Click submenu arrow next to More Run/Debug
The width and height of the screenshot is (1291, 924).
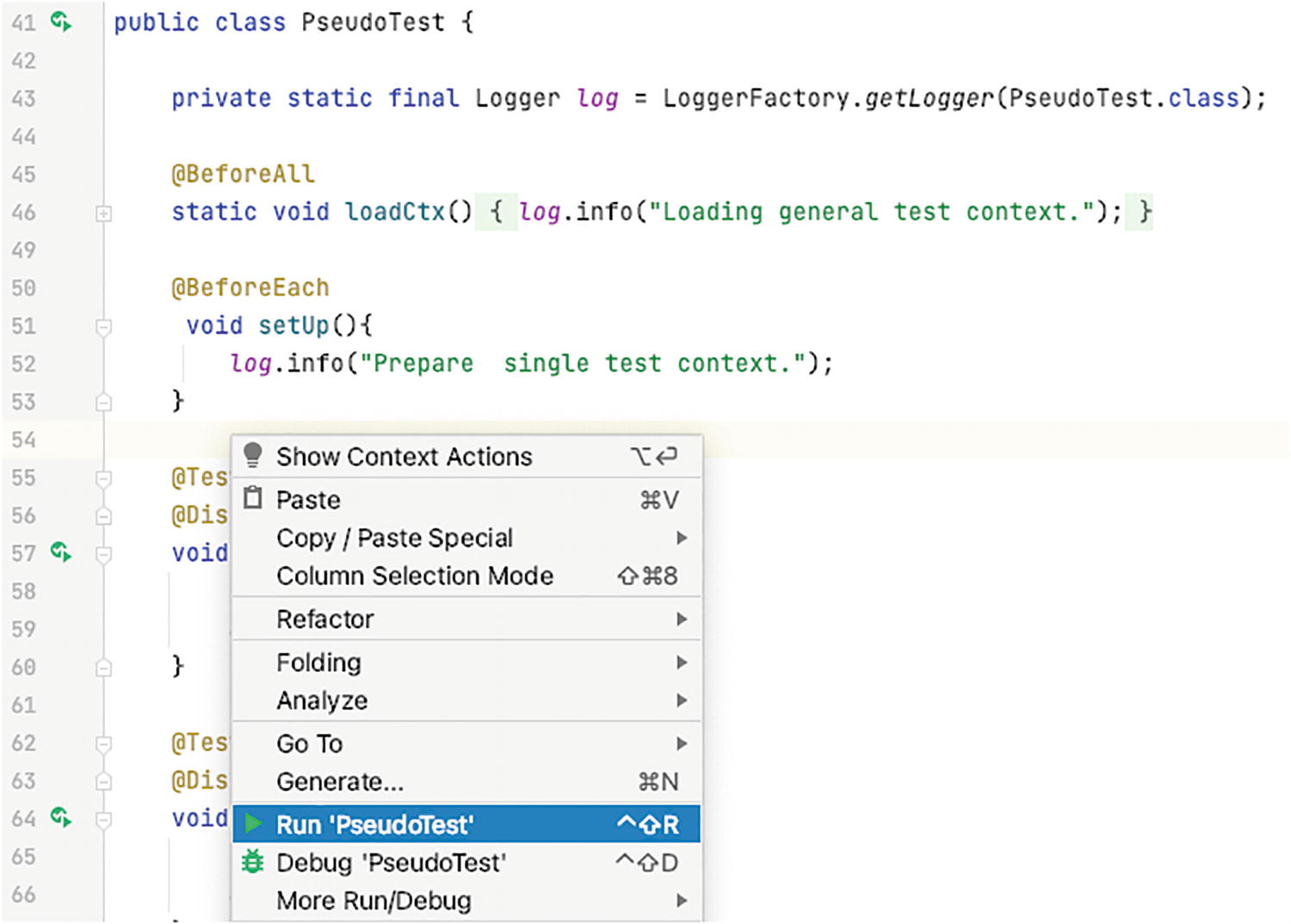[x=682, y=900]
